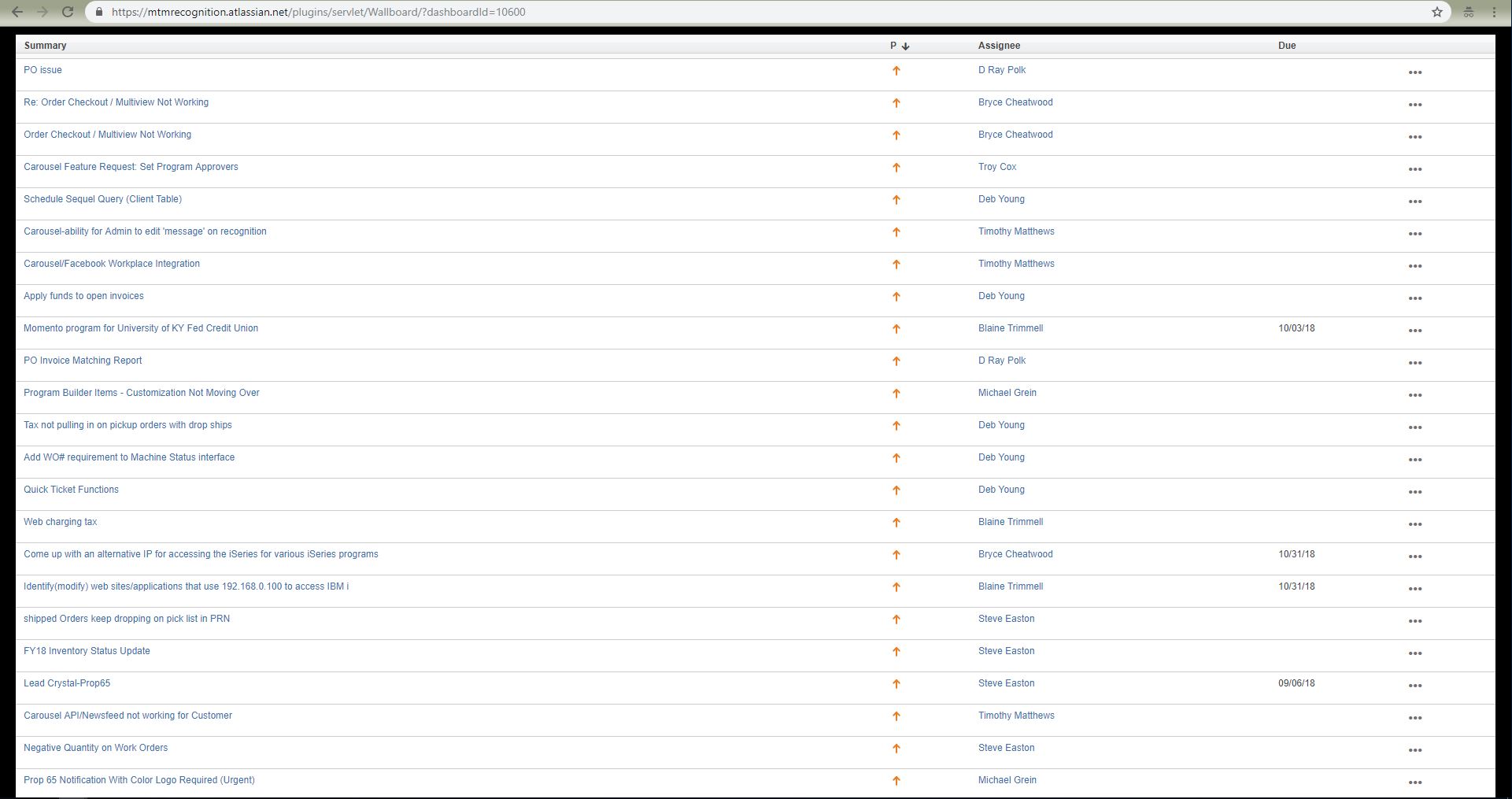1512x799 pixels.
Task: Click the extension icon beside the bookmark star
Action: pos(1469,12)
